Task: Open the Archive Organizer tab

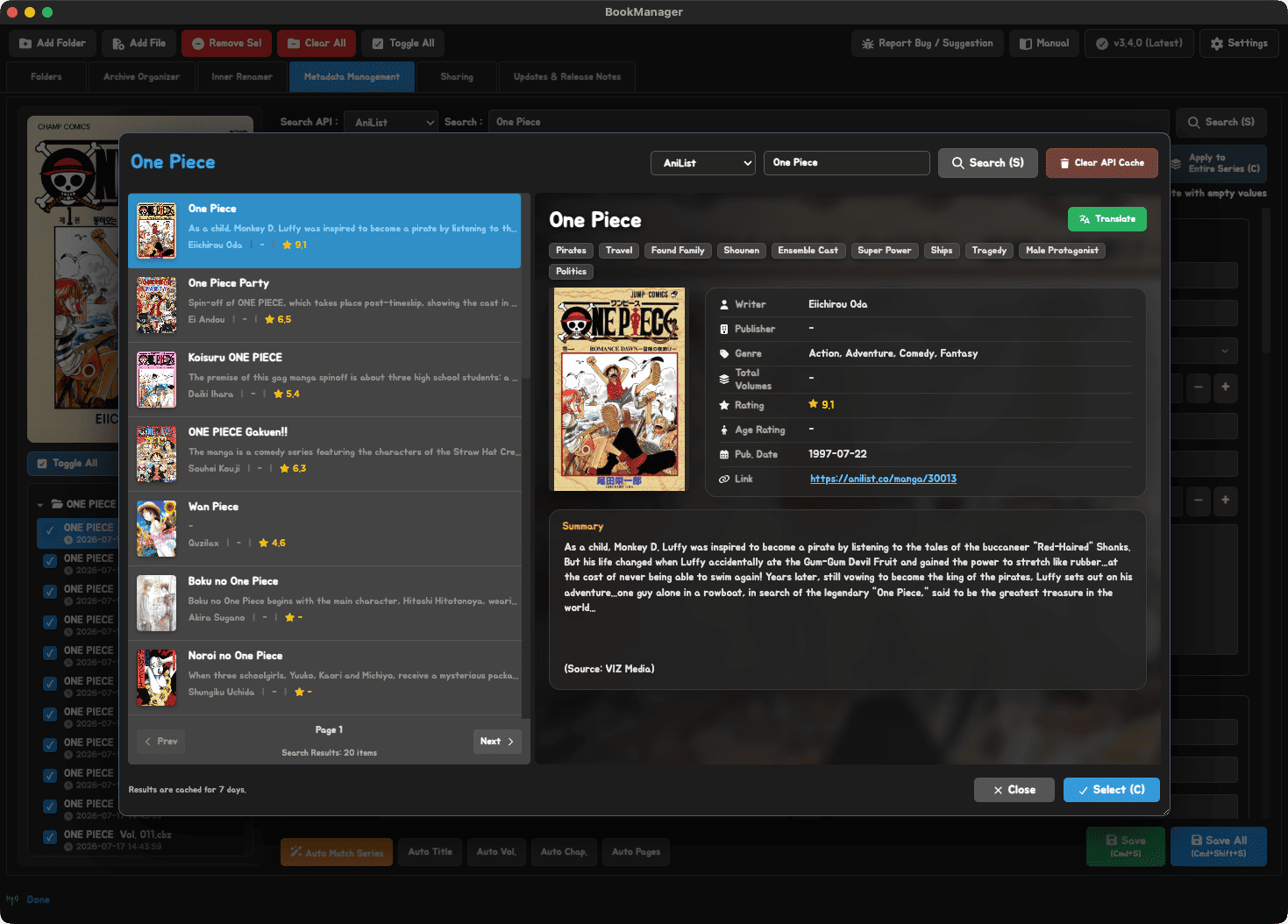Action: (x=141, y=77)
